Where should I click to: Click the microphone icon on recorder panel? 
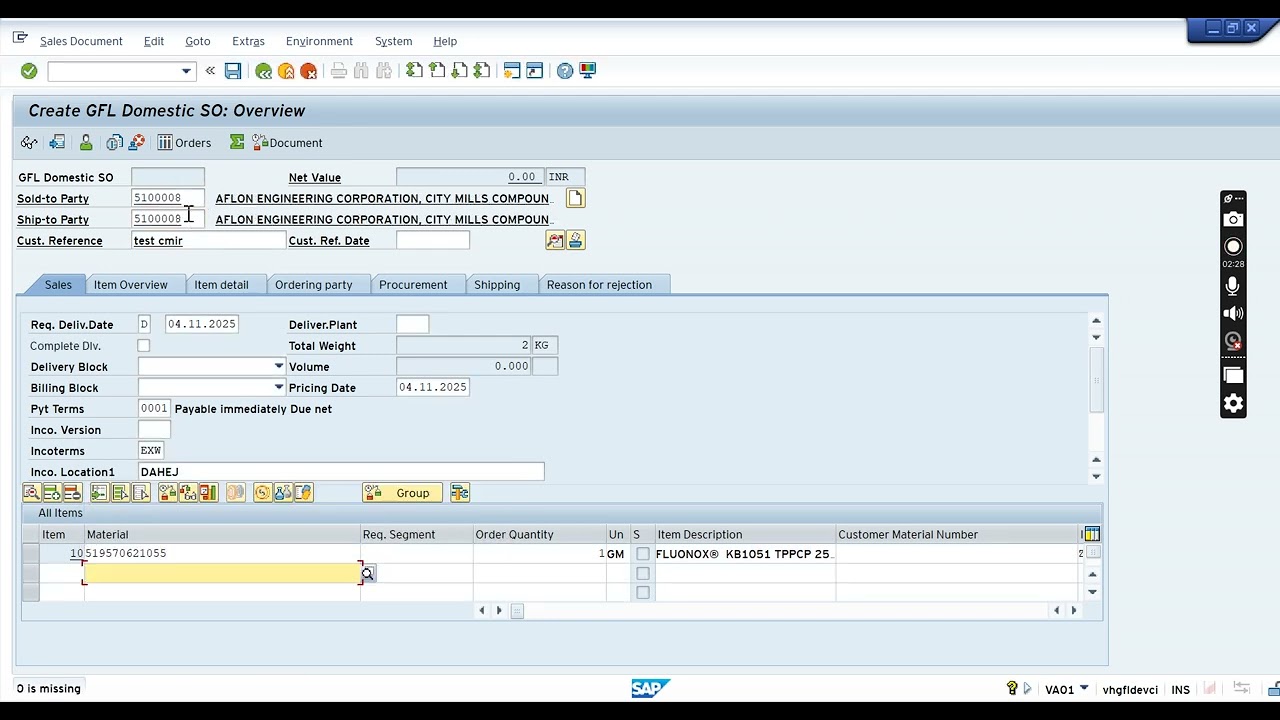(x=1233, y=286)
